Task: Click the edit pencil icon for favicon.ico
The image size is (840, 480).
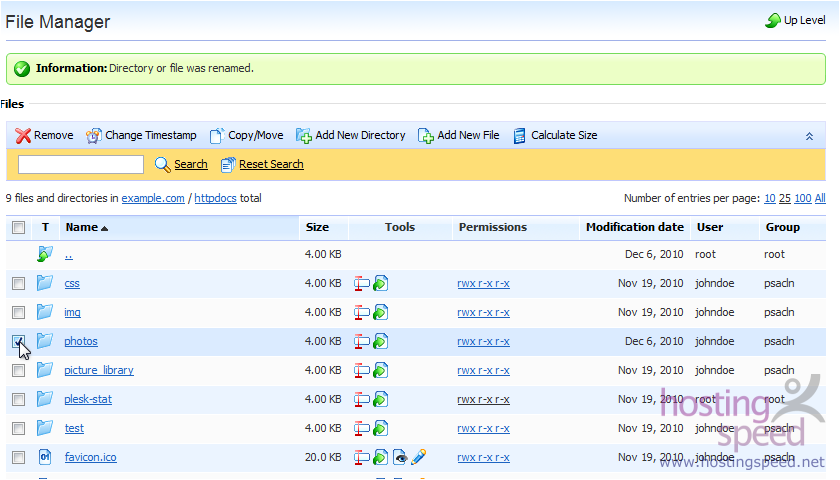Action: click(x=419, y=457)
